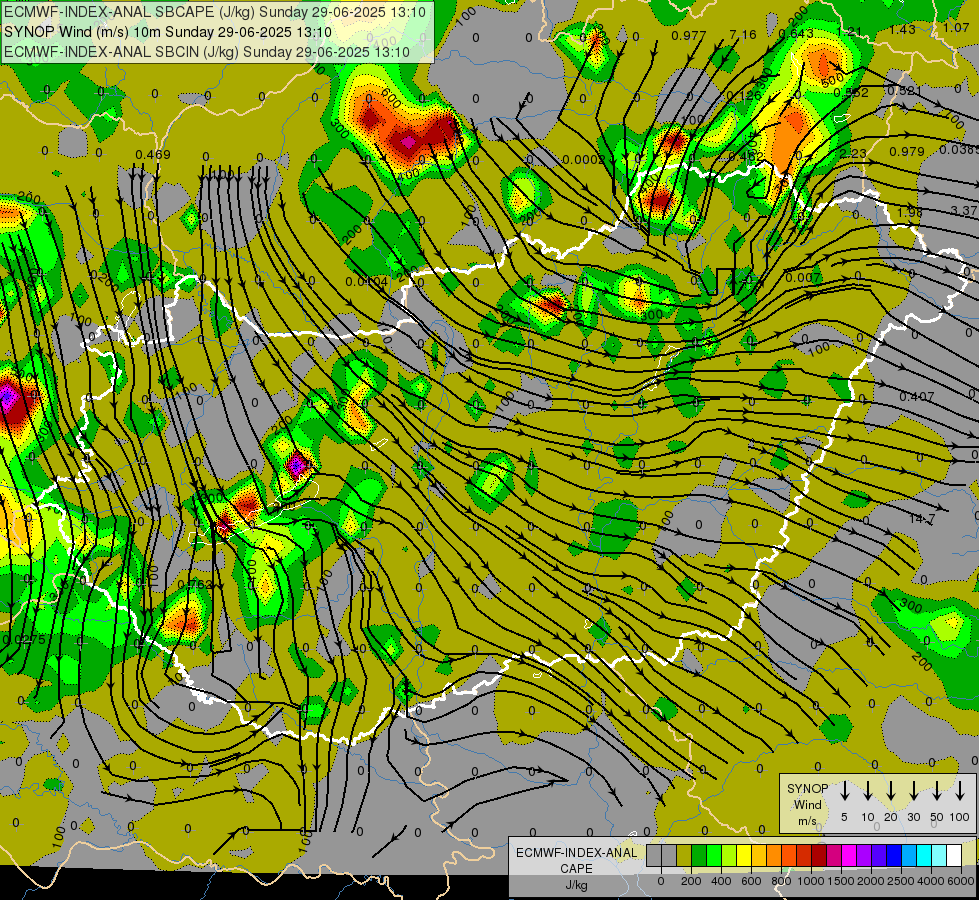This screenshot has width=979, height=900.
Task: Click the legend tick label 1500
Action: [x=841, y=881]
